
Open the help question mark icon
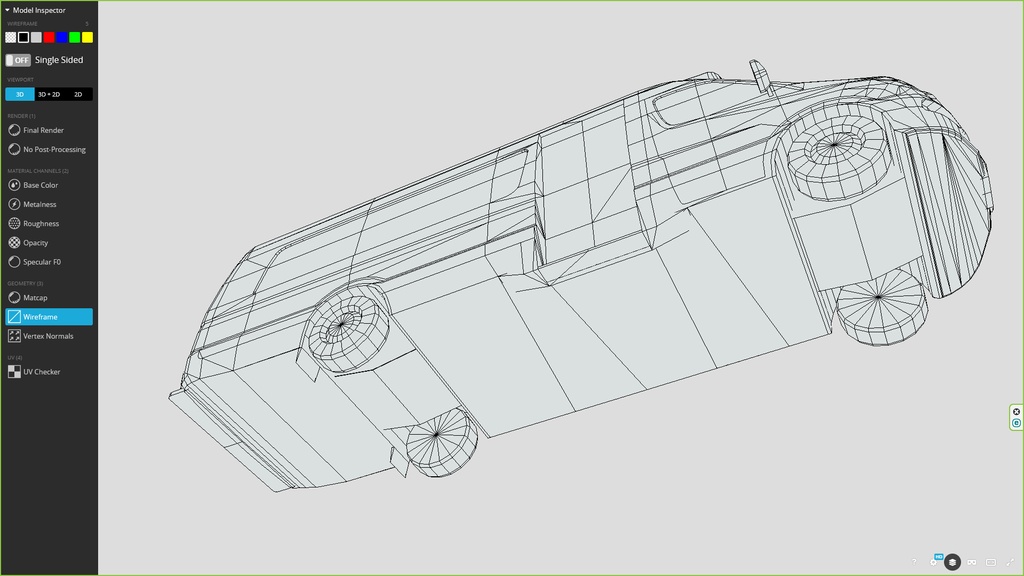[x=914, y=562]
